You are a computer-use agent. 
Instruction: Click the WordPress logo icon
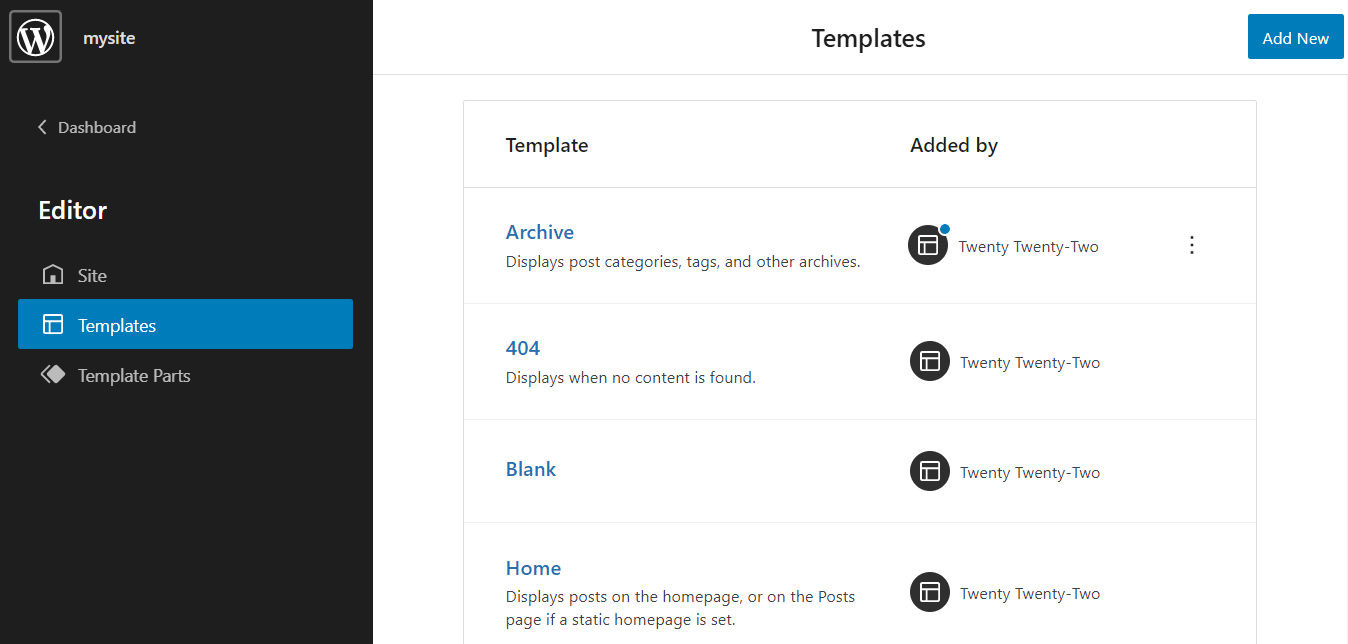pyautogui.click(x=34, y=36)
